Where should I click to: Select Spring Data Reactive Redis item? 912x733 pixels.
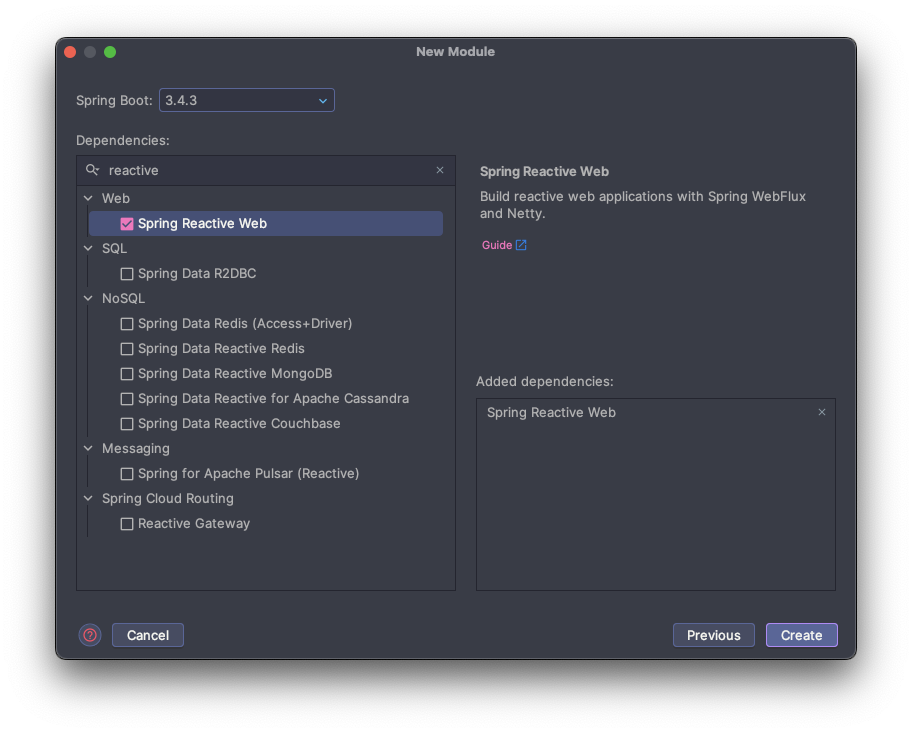221,349
